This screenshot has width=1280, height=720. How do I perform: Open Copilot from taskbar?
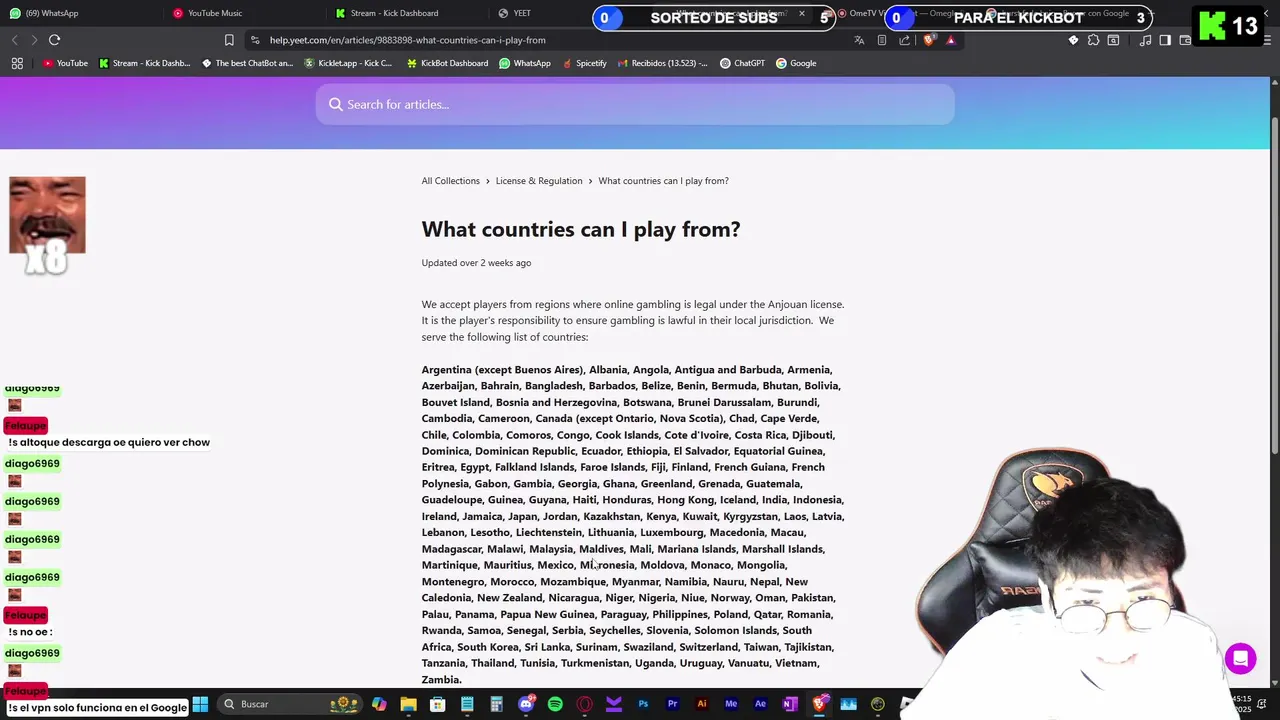coord(379,704)
